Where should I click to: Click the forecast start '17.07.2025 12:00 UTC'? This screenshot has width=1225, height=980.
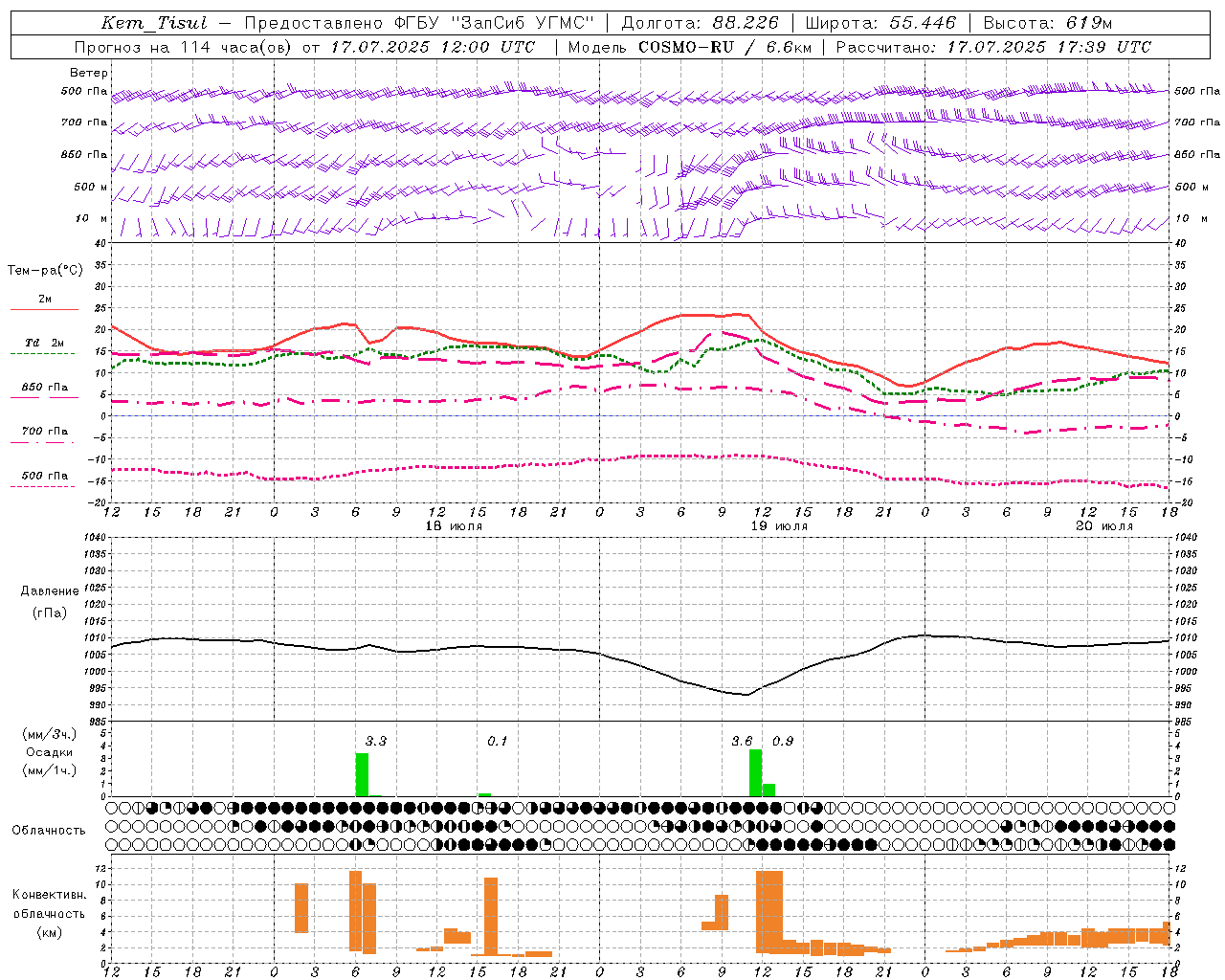[433, 47]
